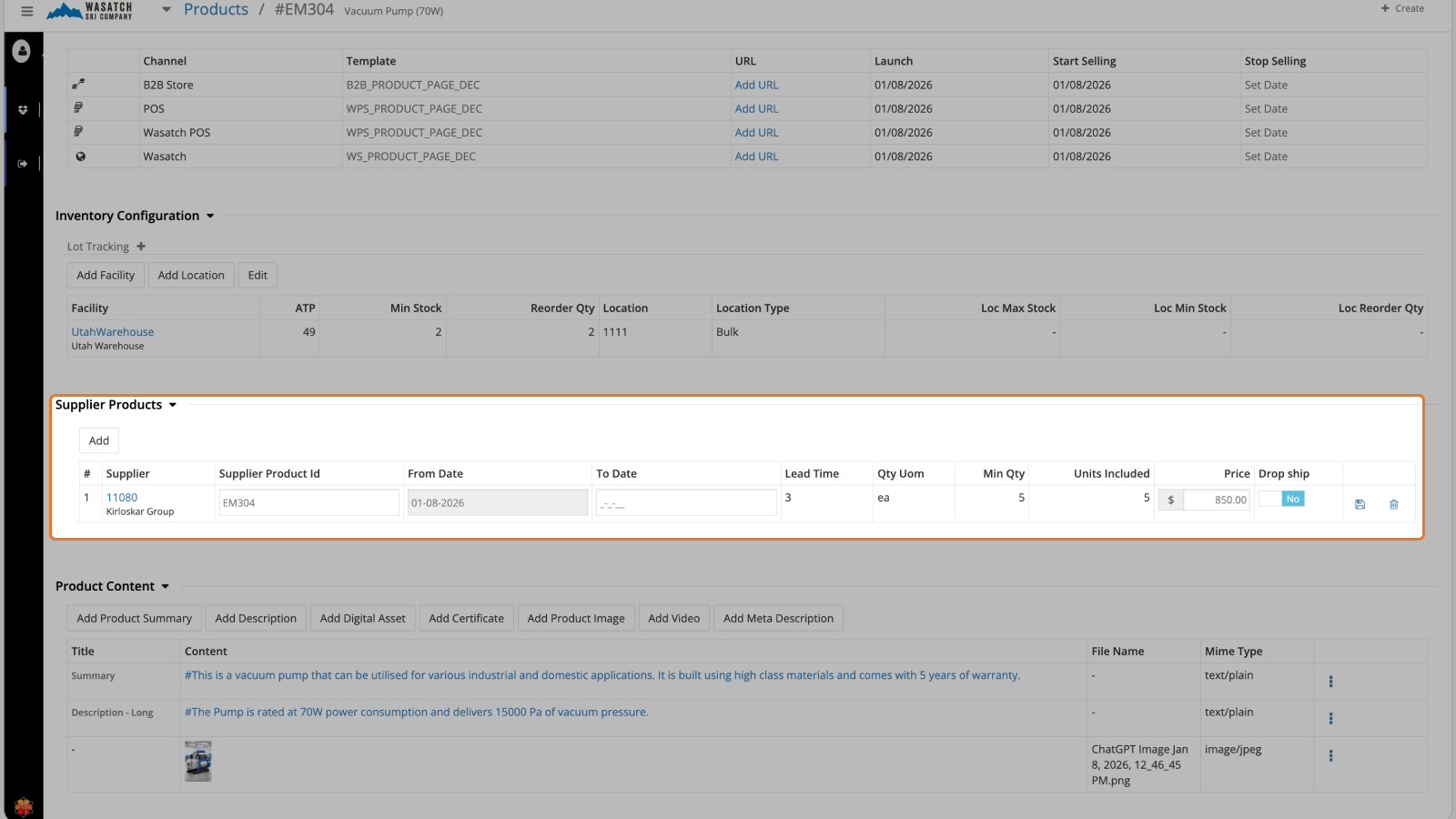
Task: Navigate to Products via the breadcrumb
Action: (x=216, y=9)
